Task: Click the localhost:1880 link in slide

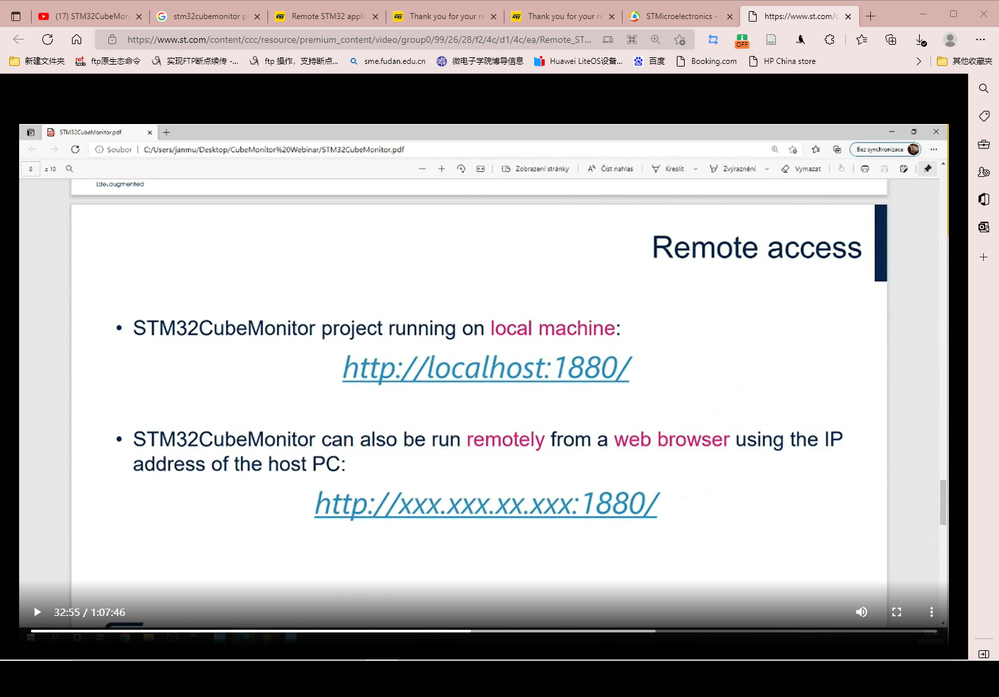Action: [x=487, y=368]
